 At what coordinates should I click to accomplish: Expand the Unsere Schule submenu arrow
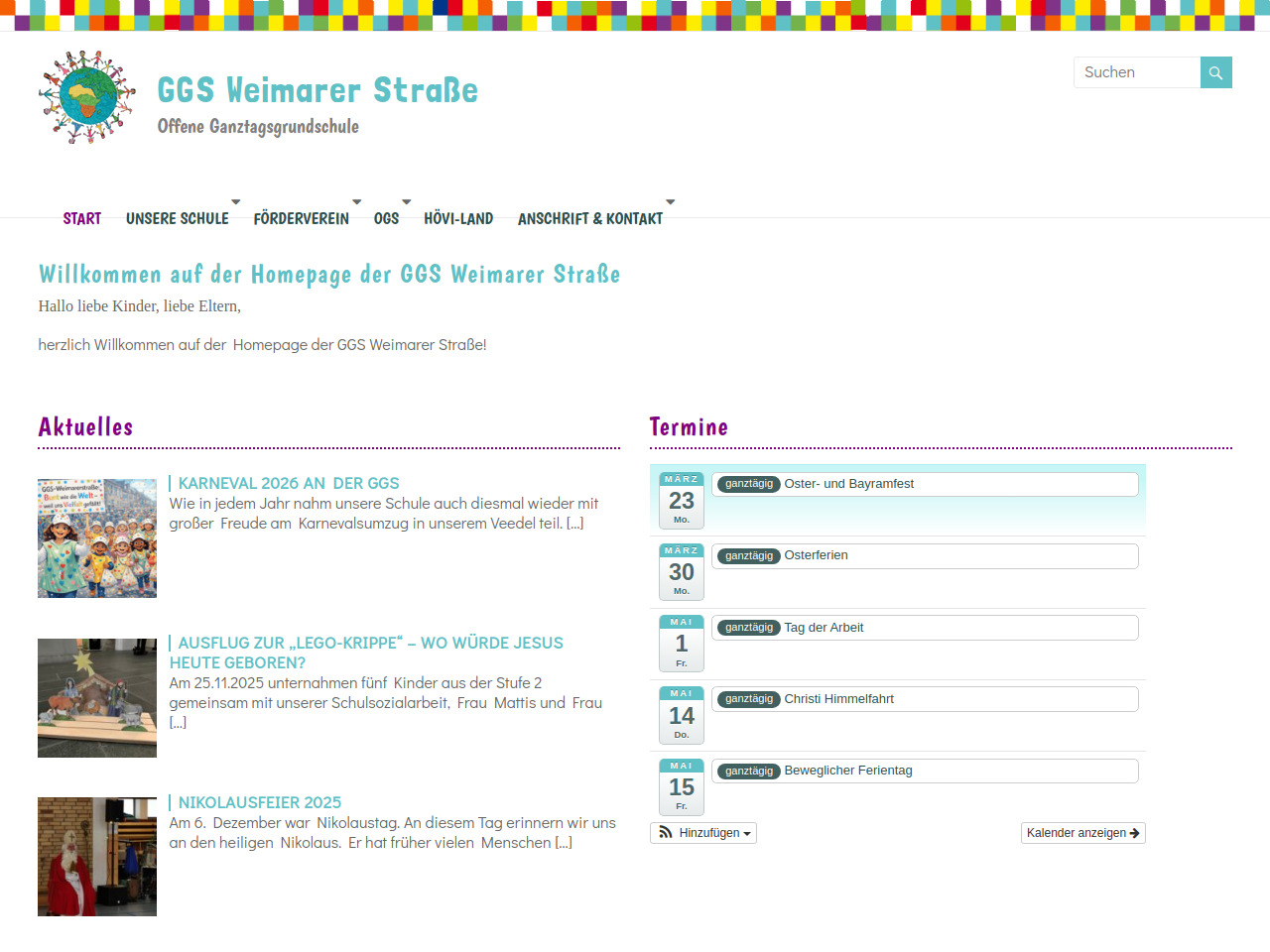[x=235, y=202]
